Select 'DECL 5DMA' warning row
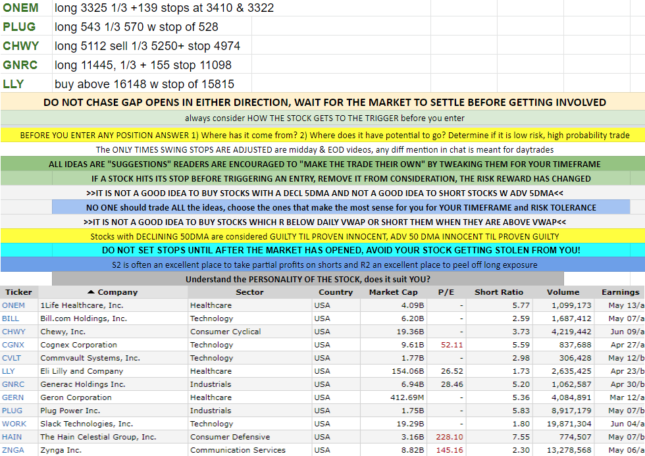 click(x=322, y=193)
